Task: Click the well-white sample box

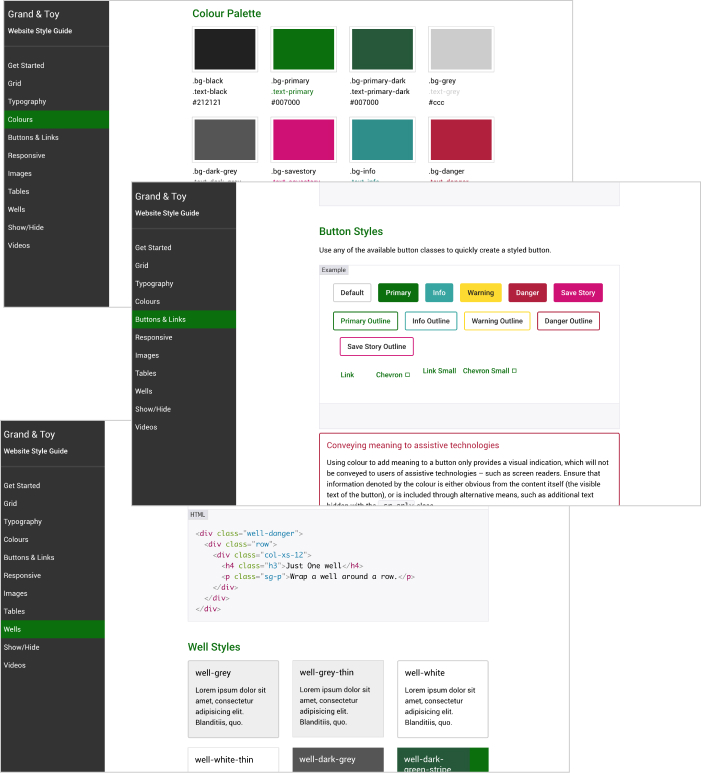Action: 442,698
